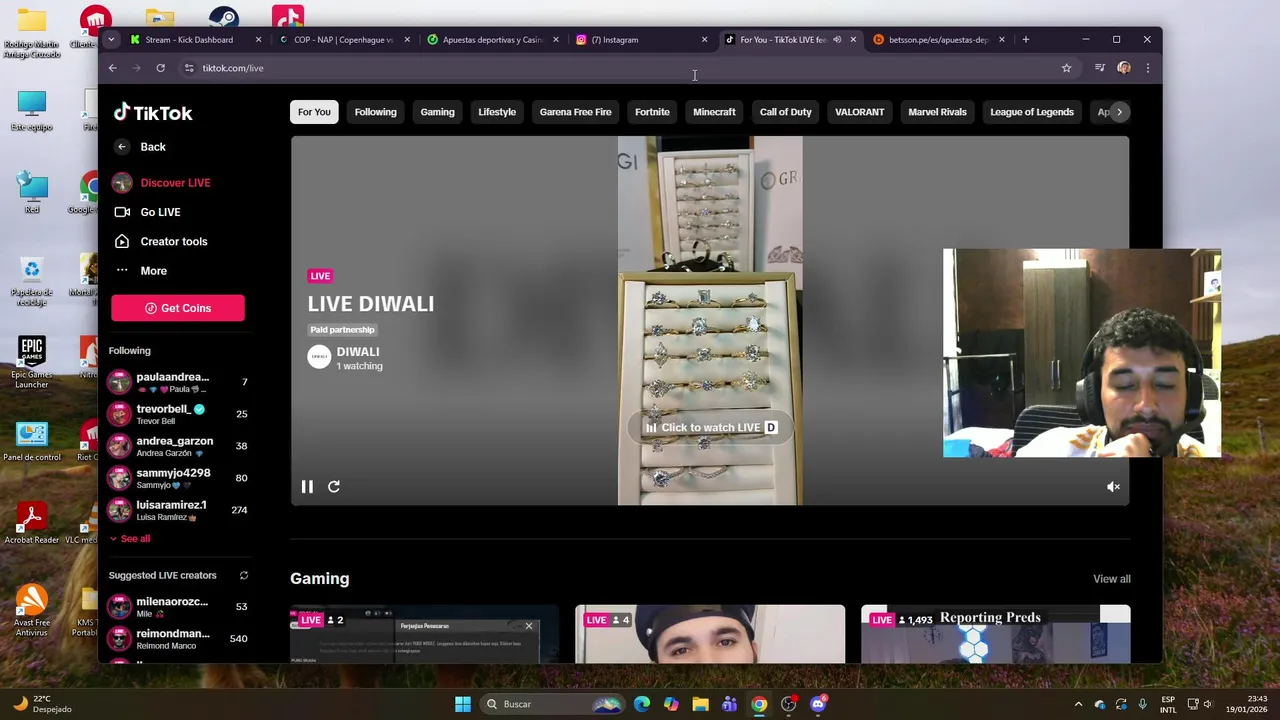View site information icon in address bar
Image resolution: width=1280 pixels, height=720 pixels.
coord(189,68)
